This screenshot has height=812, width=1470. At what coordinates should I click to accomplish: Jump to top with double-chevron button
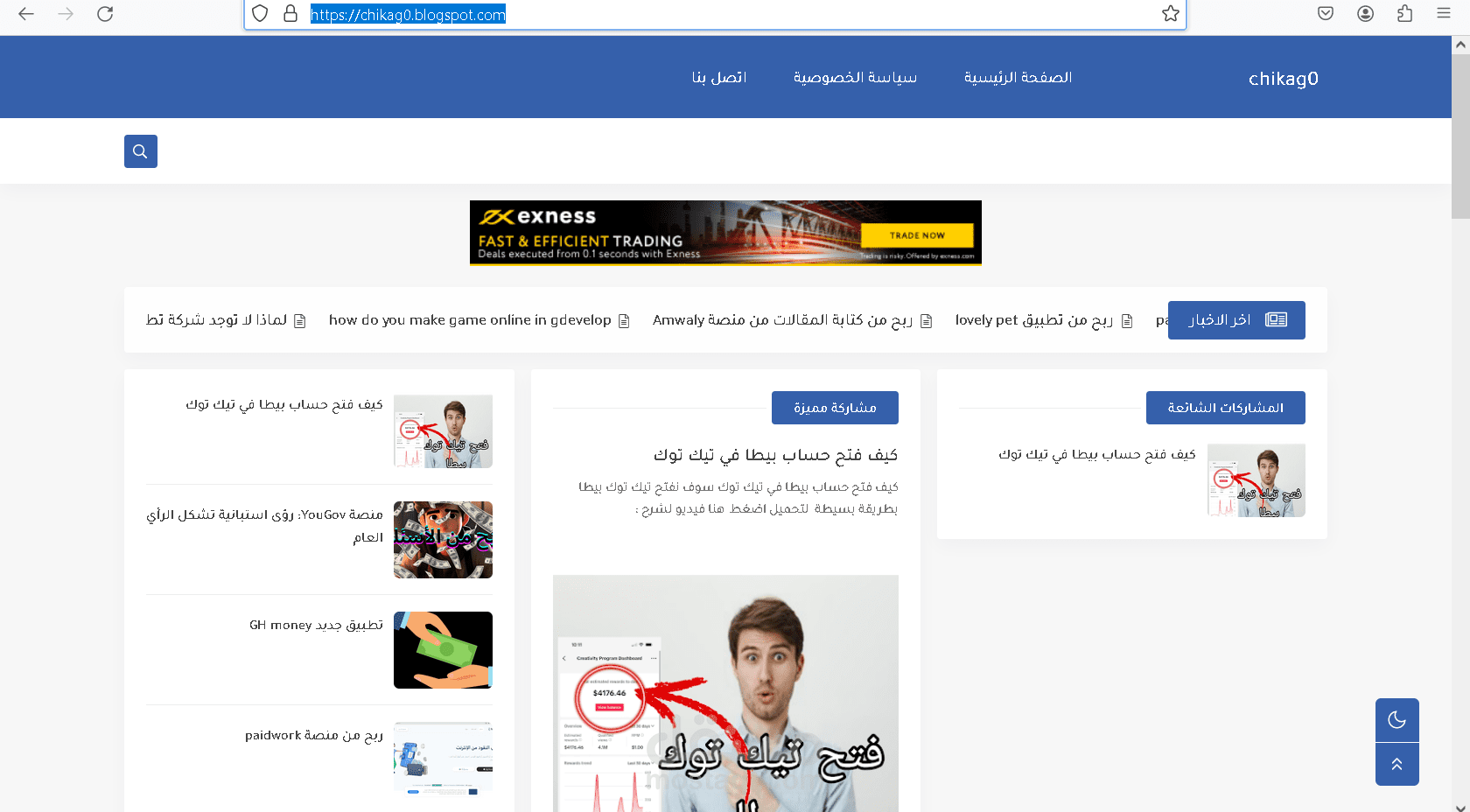[1397, 764]
